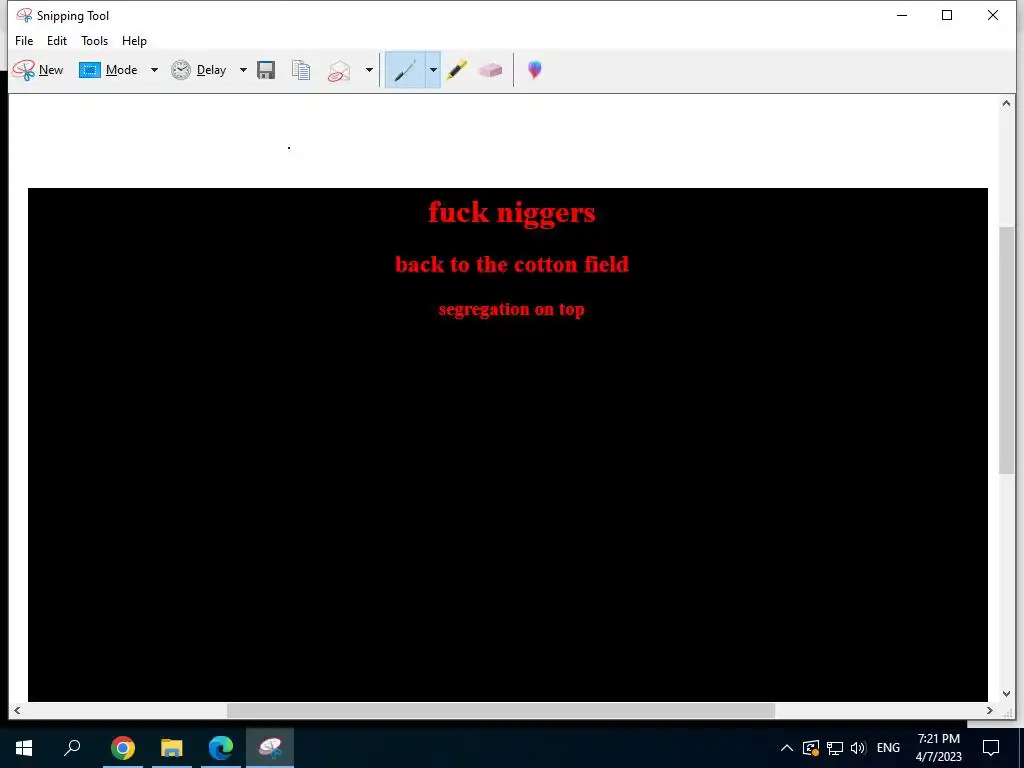The height and width of the screenshot is (768, 1024).
Task: Click the Delay clock button
Action: (199, 70)
